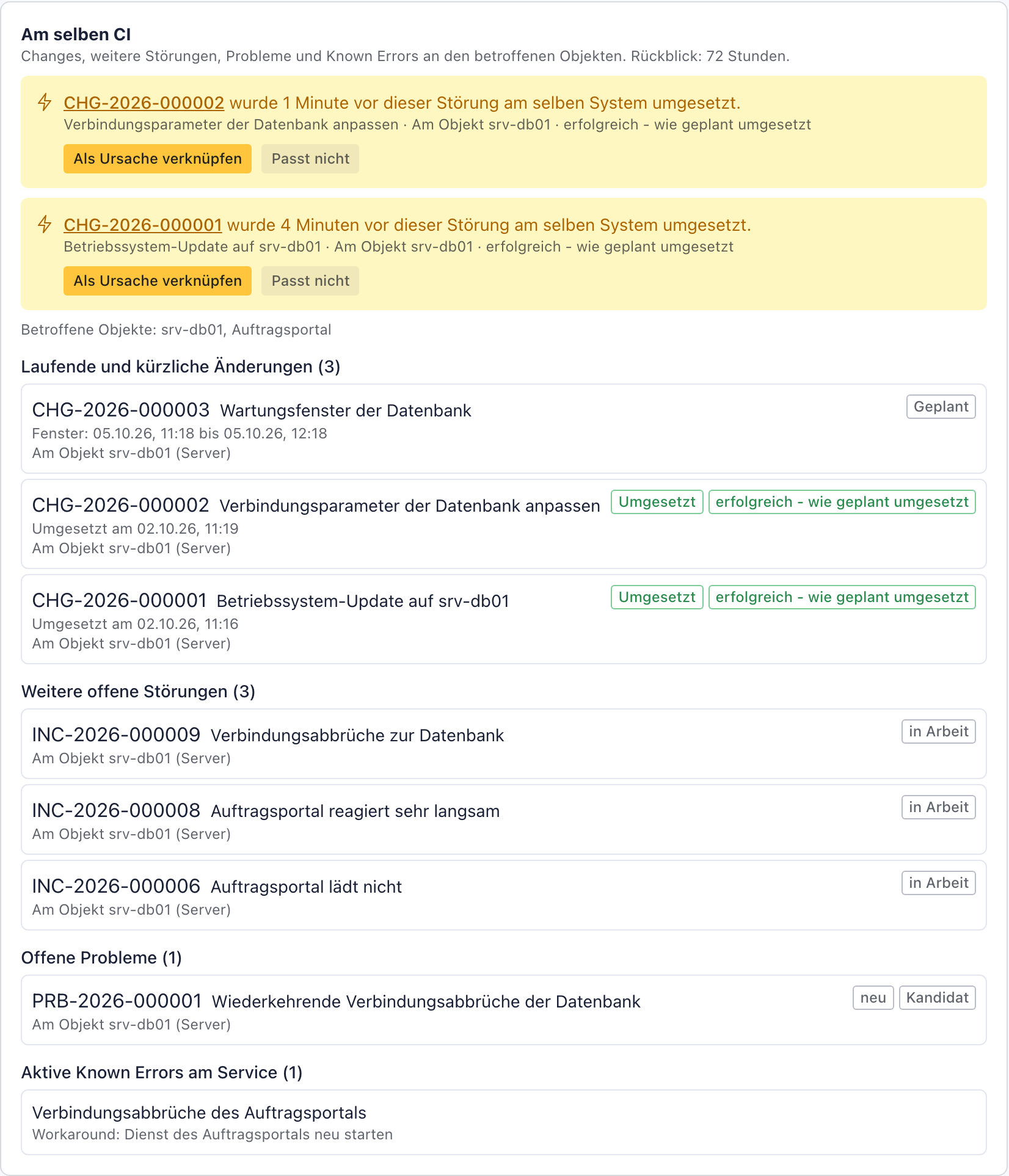Screen dimensions: 1009x1176
Task: Dismiss the CHG-2026-000001 suggestion with Passt nicht
Action: (310, 281)
